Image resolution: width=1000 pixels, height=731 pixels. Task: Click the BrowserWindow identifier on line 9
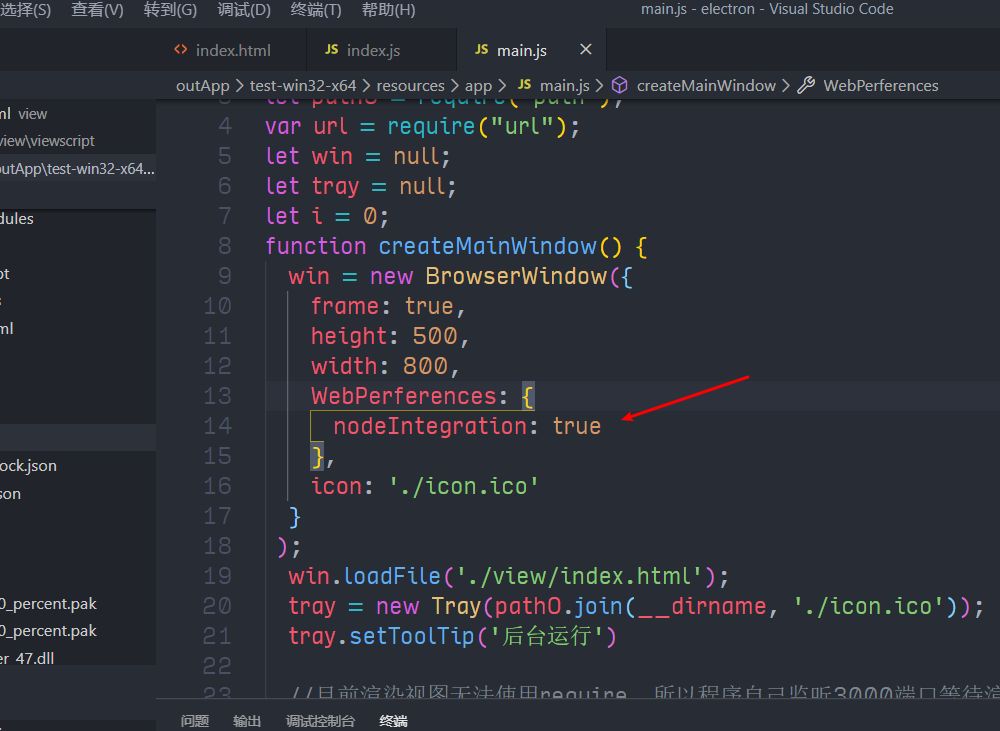[516, 276]
